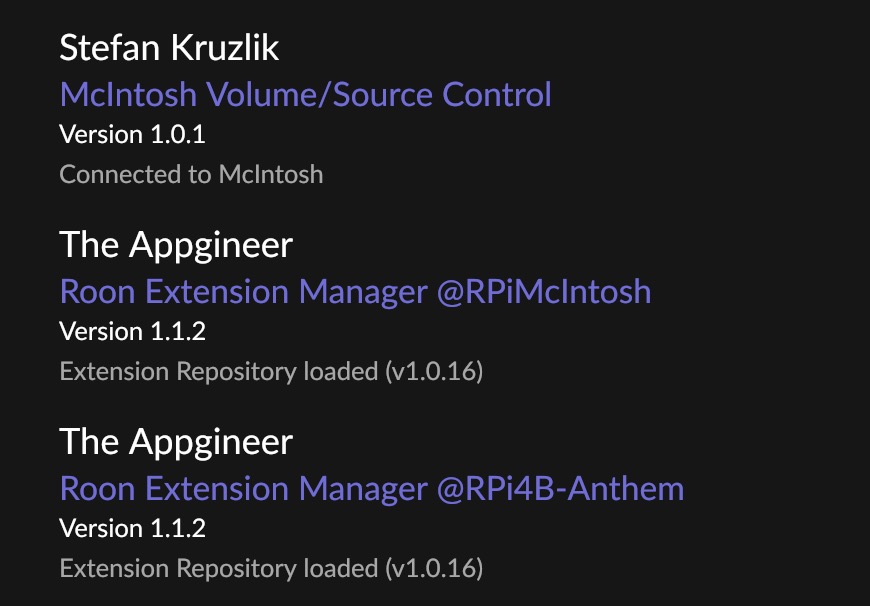Open the McIntosh Volume/Source Control extension link
Image resolution: width=870 pixels, height=606 pixels.
click(x=305, y=94)
